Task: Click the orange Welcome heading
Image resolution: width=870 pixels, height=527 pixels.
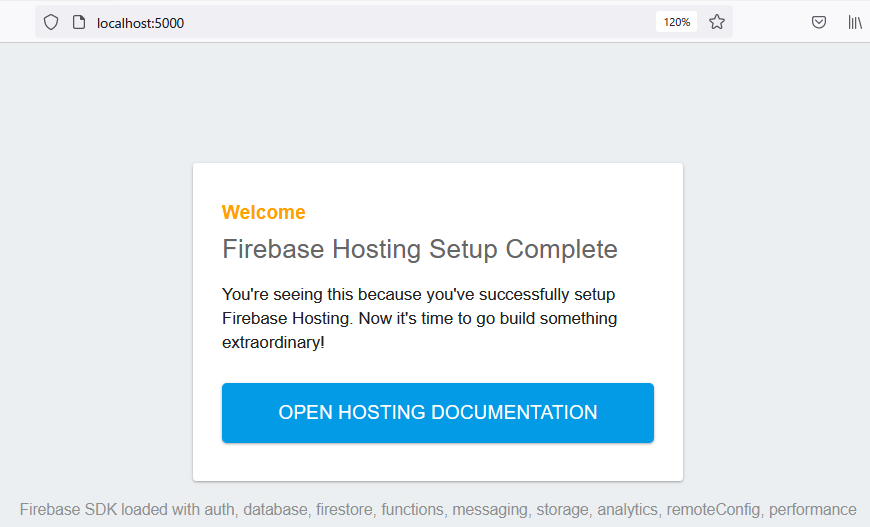Action: (264, 212)
